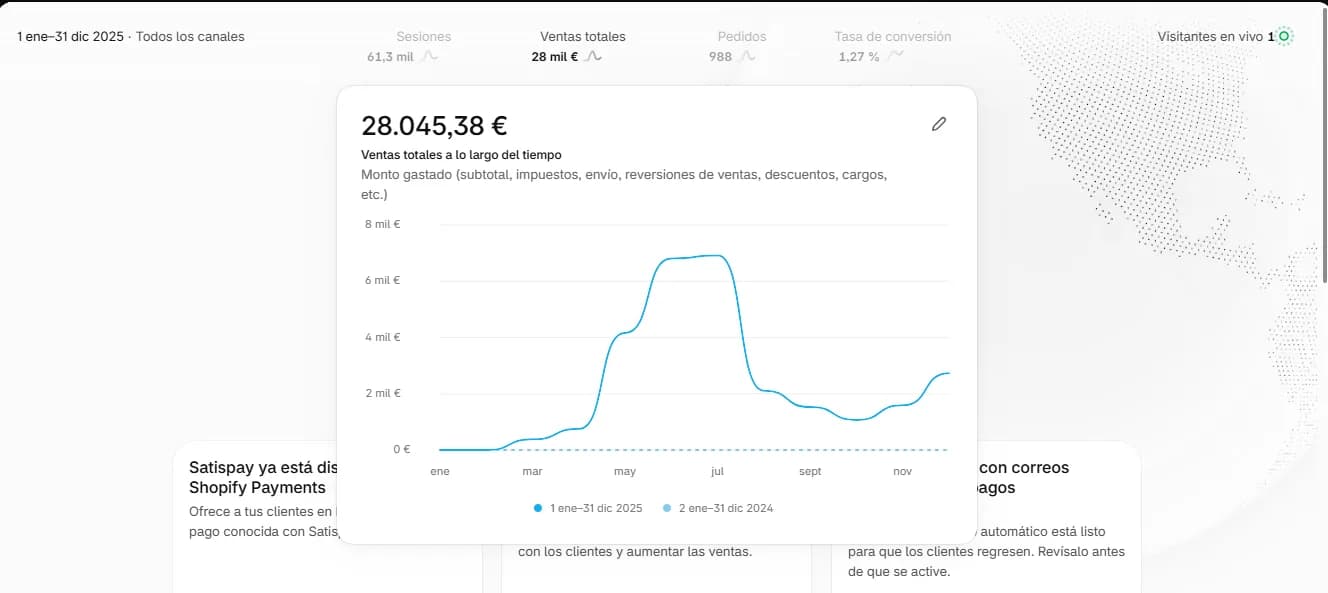The width and height of the screenshot is (1328, 593).
Task: Click the green live visitors indicator
Action: click(1285, 36)
